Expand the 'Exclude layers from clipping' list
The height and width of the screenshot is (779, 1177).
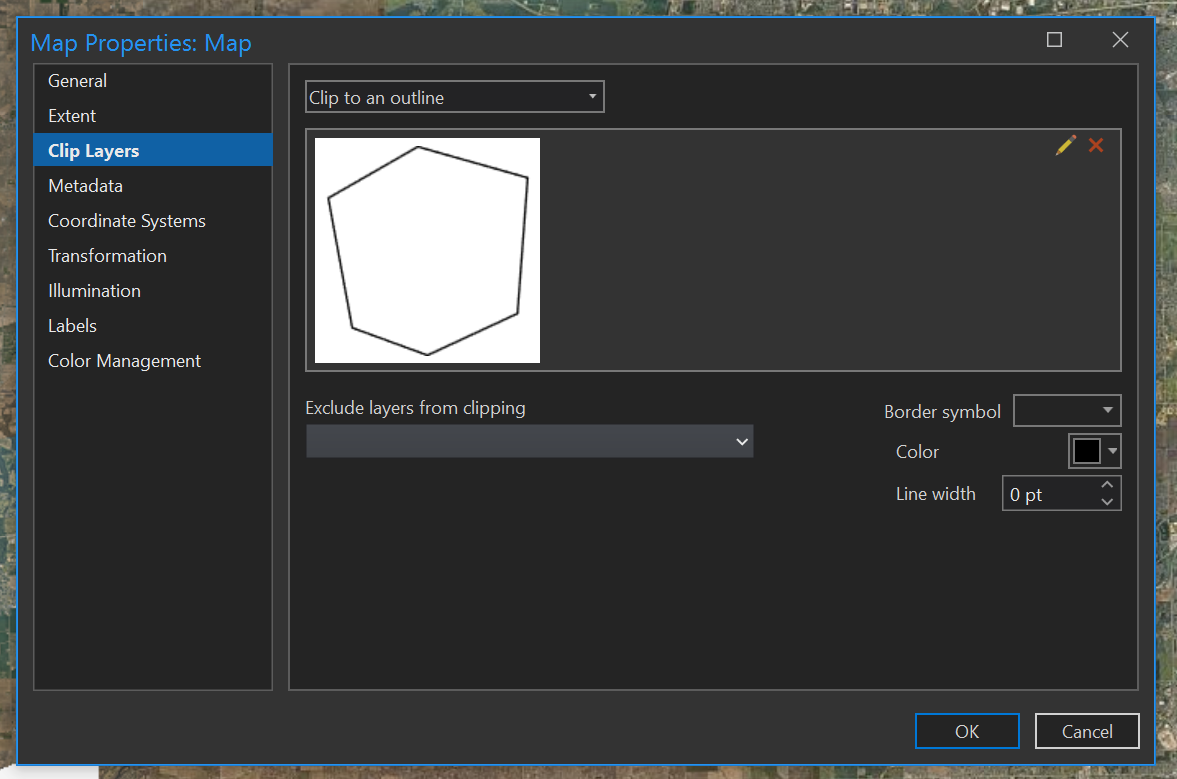741,441
